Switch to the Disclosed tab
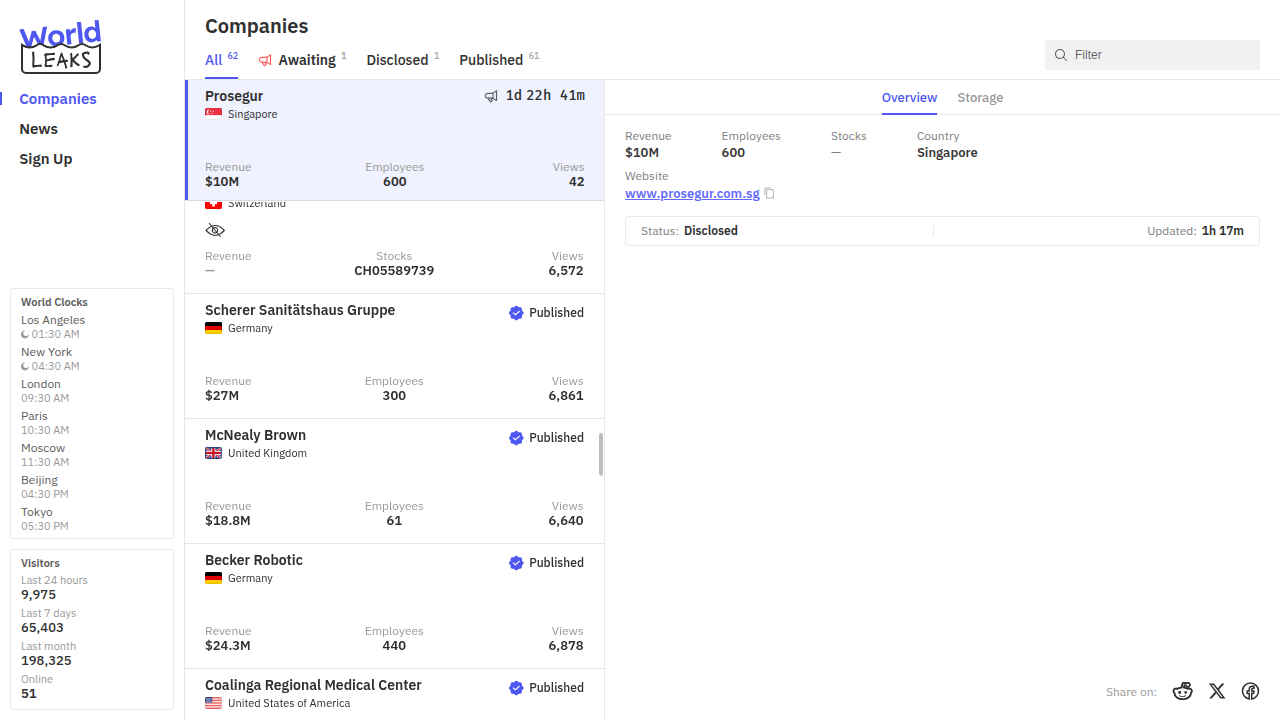Image resolution: width=1280 pixels, height=720 pixels. coord(403,60)
